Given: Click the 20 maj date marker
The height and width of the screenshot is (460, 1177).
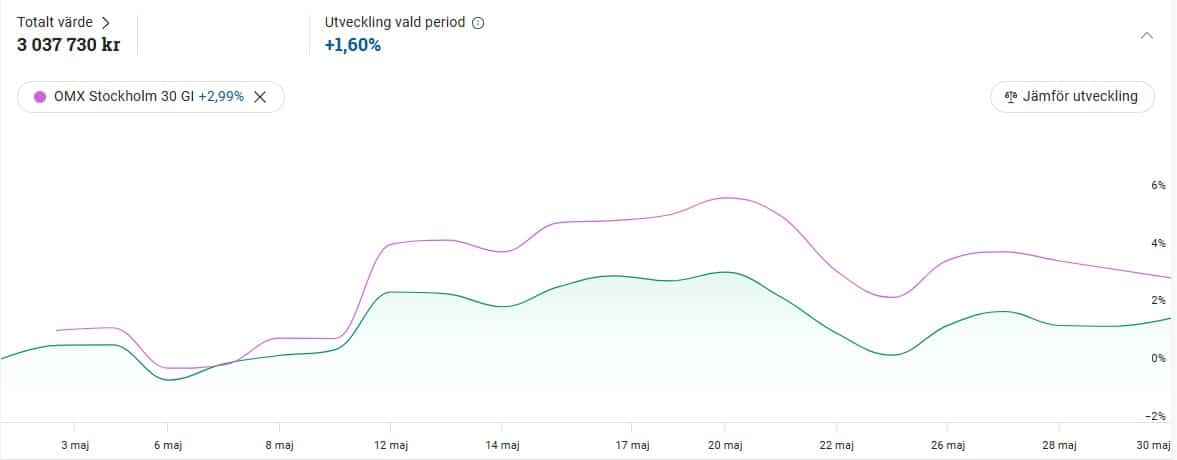Looking at the screenshot, I should point(725,445).
